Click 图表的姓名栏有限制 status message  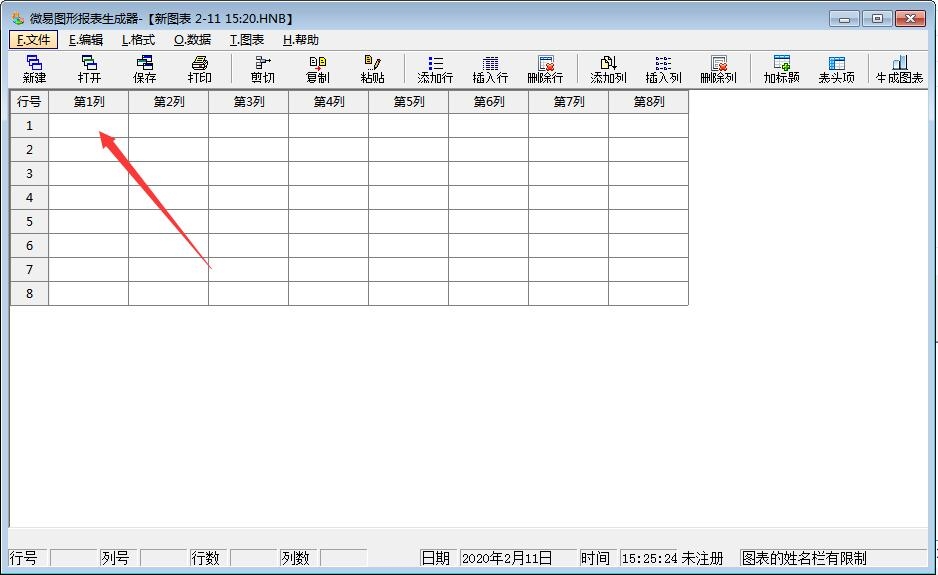coord(804,558)
